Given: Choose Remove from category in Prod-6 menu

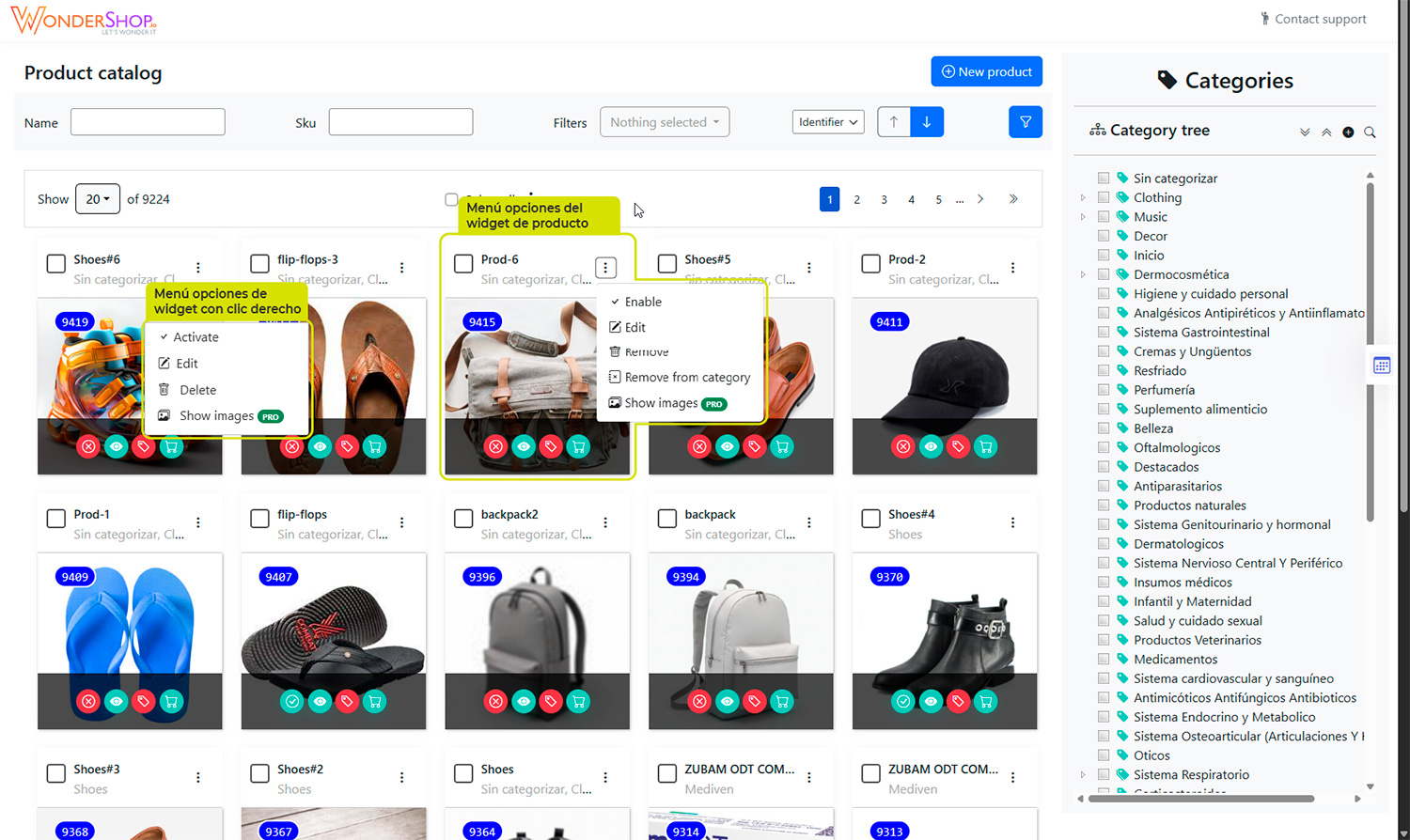Looking at the screenshot, I should pyautogui.click(x=681, y=378).
